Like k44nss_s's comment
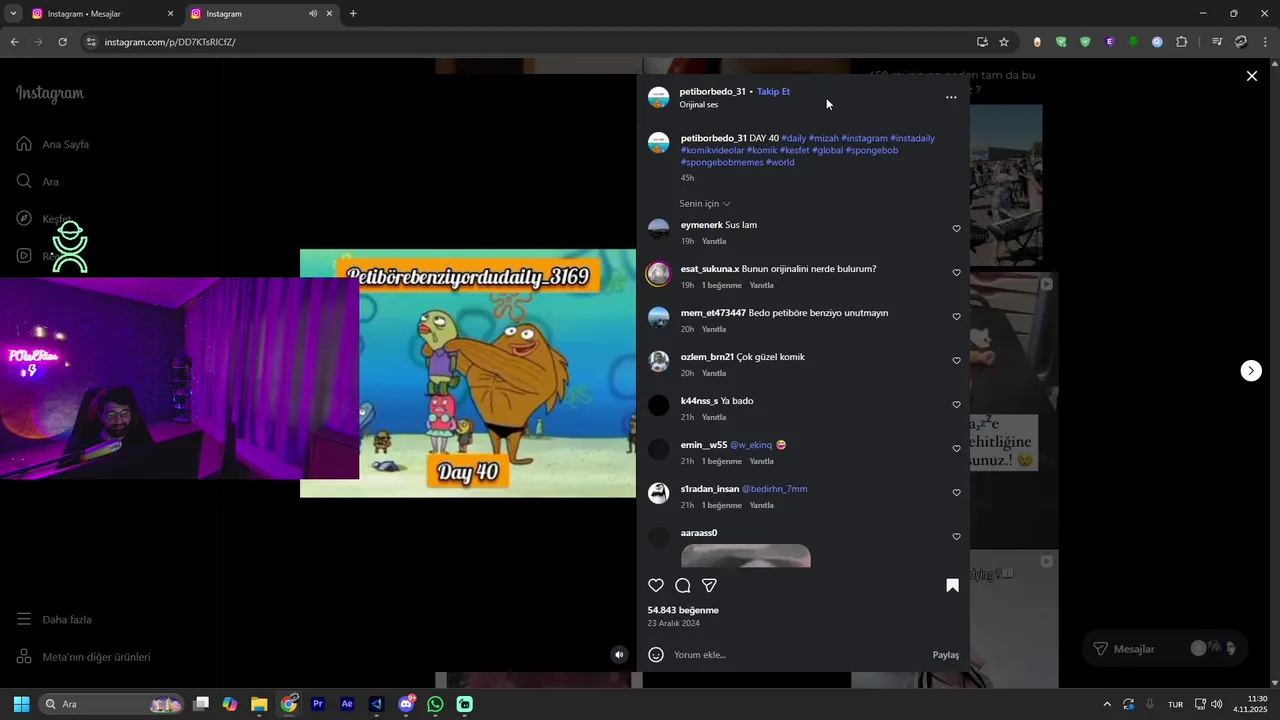 [x=956, y=405]
